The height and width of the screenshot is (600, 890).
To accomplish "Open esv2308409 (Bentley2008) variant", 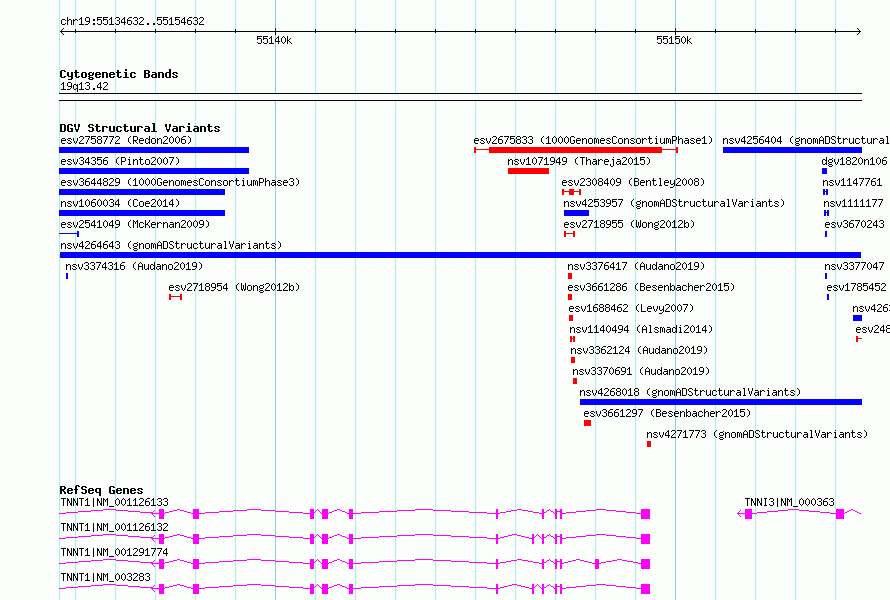I will click(633, 182).
